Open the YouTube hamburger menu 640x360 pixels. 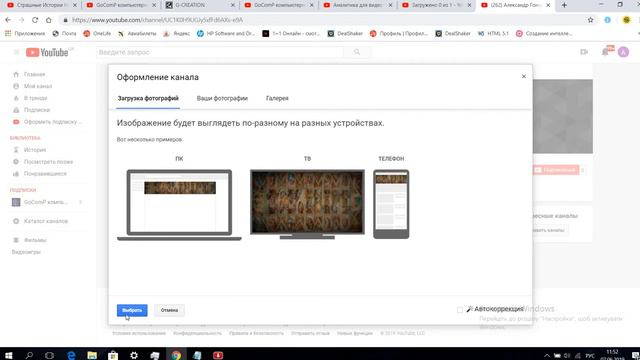point(16,52)
